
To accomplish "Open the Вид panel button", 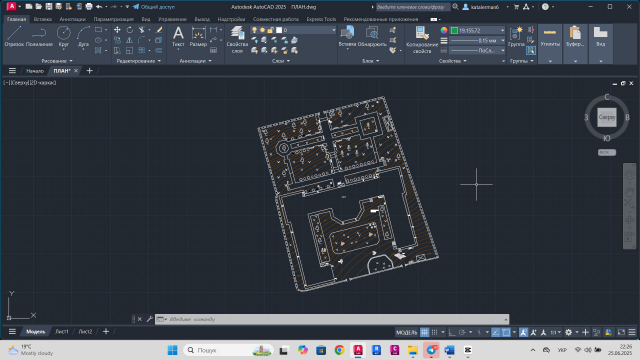I will (x=600, y=44).
